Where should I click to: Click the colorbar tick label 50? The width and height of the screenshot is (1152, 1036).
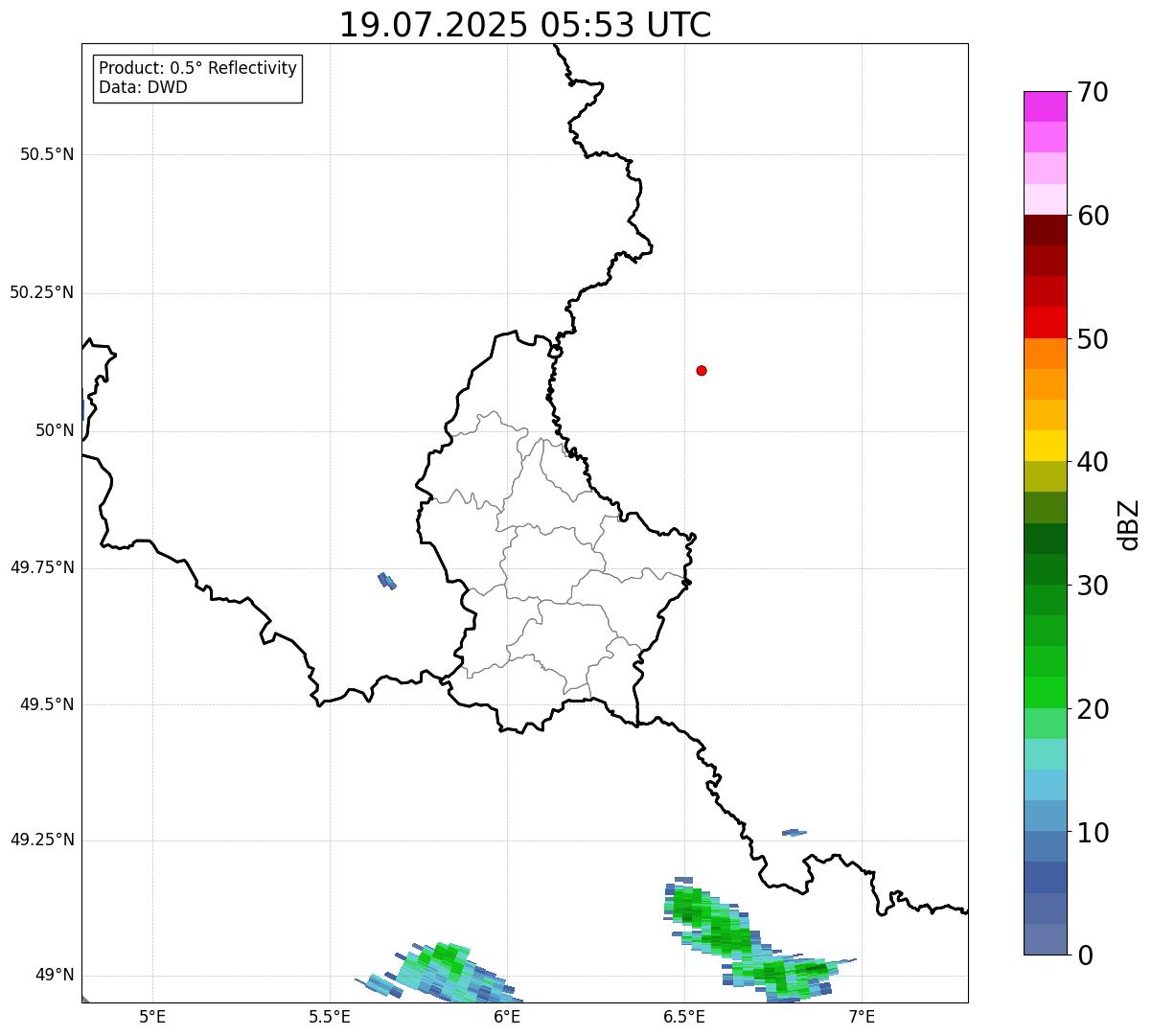[x=1093, y=339]
